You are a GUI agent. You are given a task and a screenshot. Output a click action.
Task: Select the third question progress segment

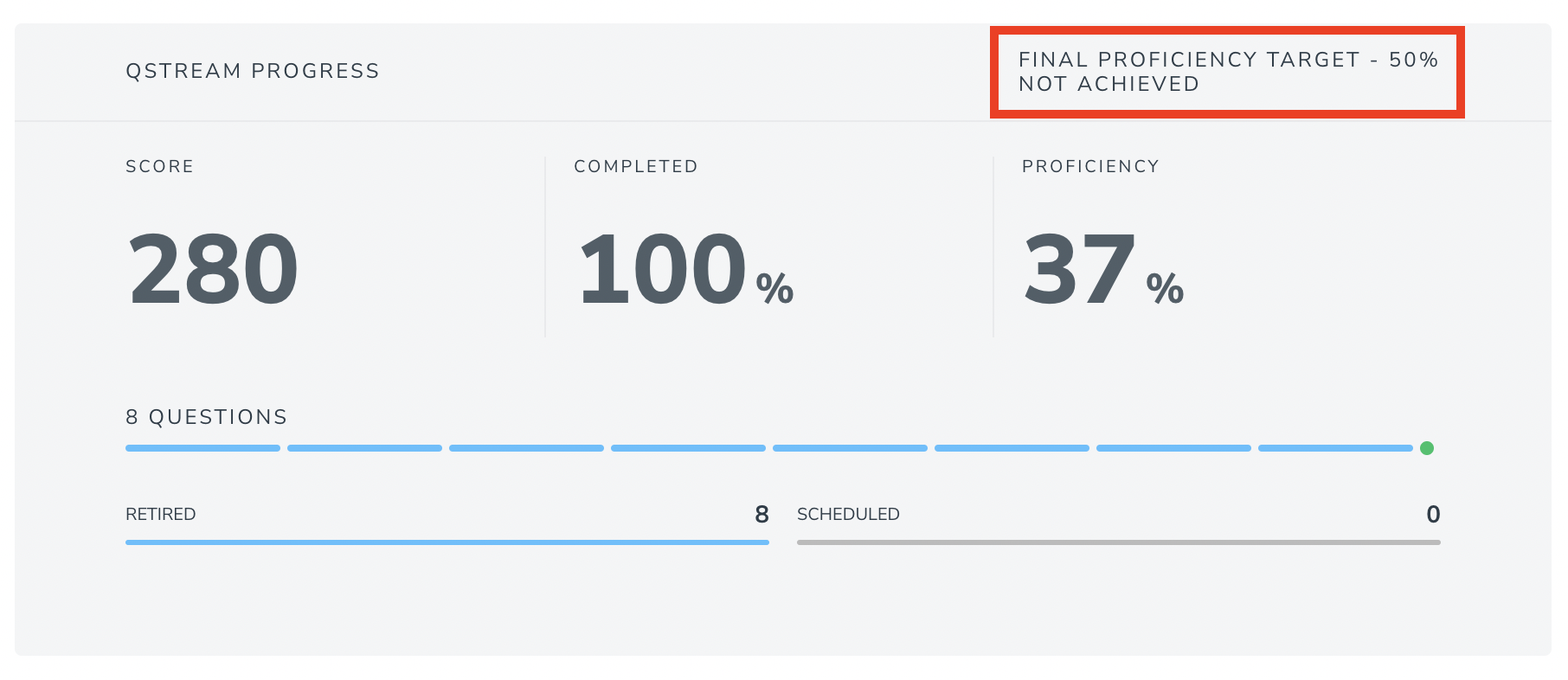pos(526,448)
